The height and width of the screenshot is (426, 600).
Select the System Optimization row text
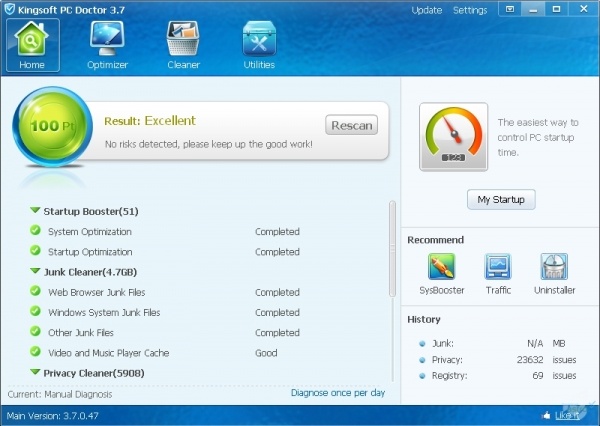tap(90, 232)
